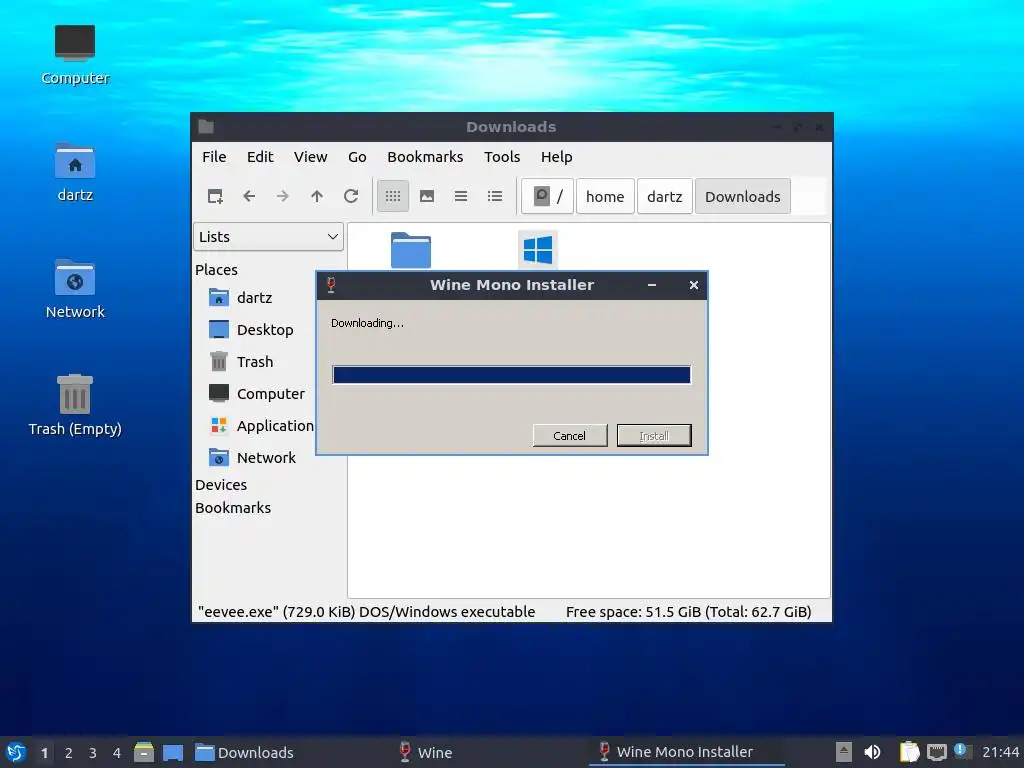
Task: Switch to detailed list view
Action: [494, 196]
